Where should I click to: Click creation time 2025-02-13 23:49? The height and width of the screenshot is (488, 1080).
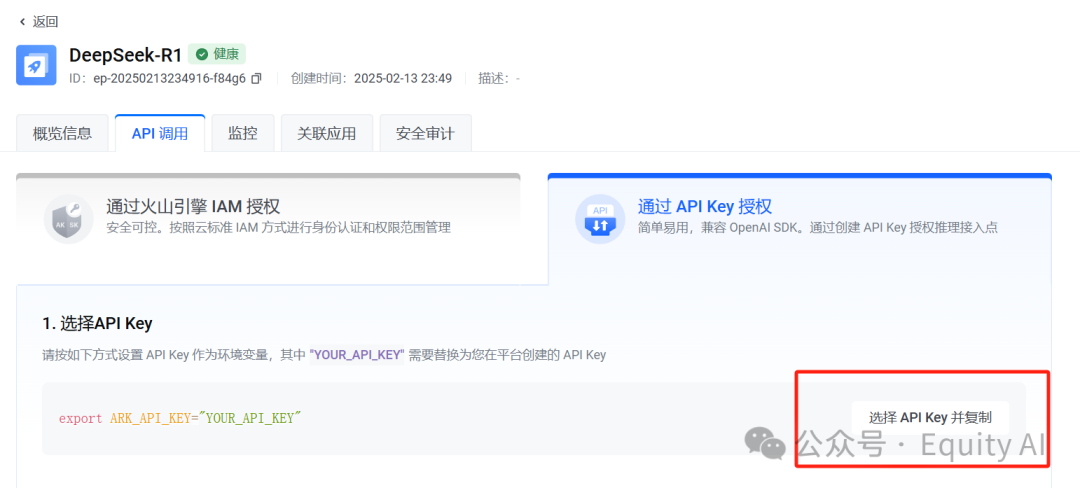pyautogui.click(x=403, y=78)
